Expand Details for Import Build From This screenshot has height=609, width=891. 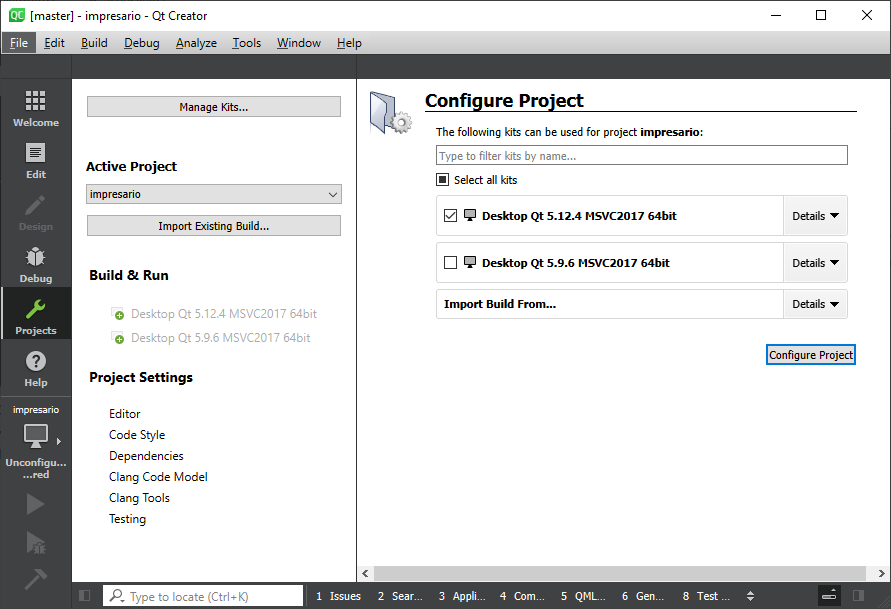(x=815, y=304)
